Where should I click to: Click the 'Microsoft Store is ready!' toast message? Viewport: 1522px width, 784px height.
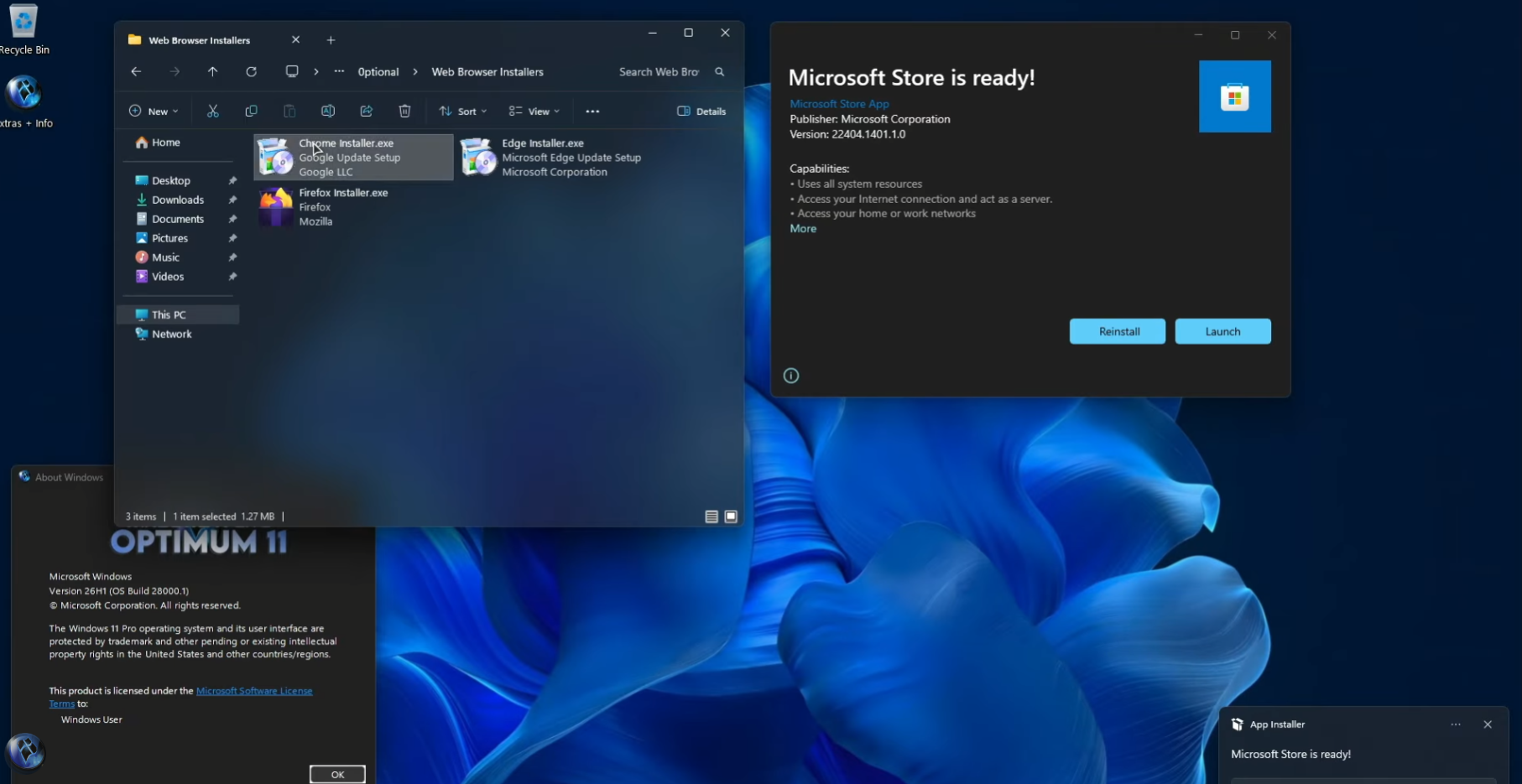(x=1290, y=754)
